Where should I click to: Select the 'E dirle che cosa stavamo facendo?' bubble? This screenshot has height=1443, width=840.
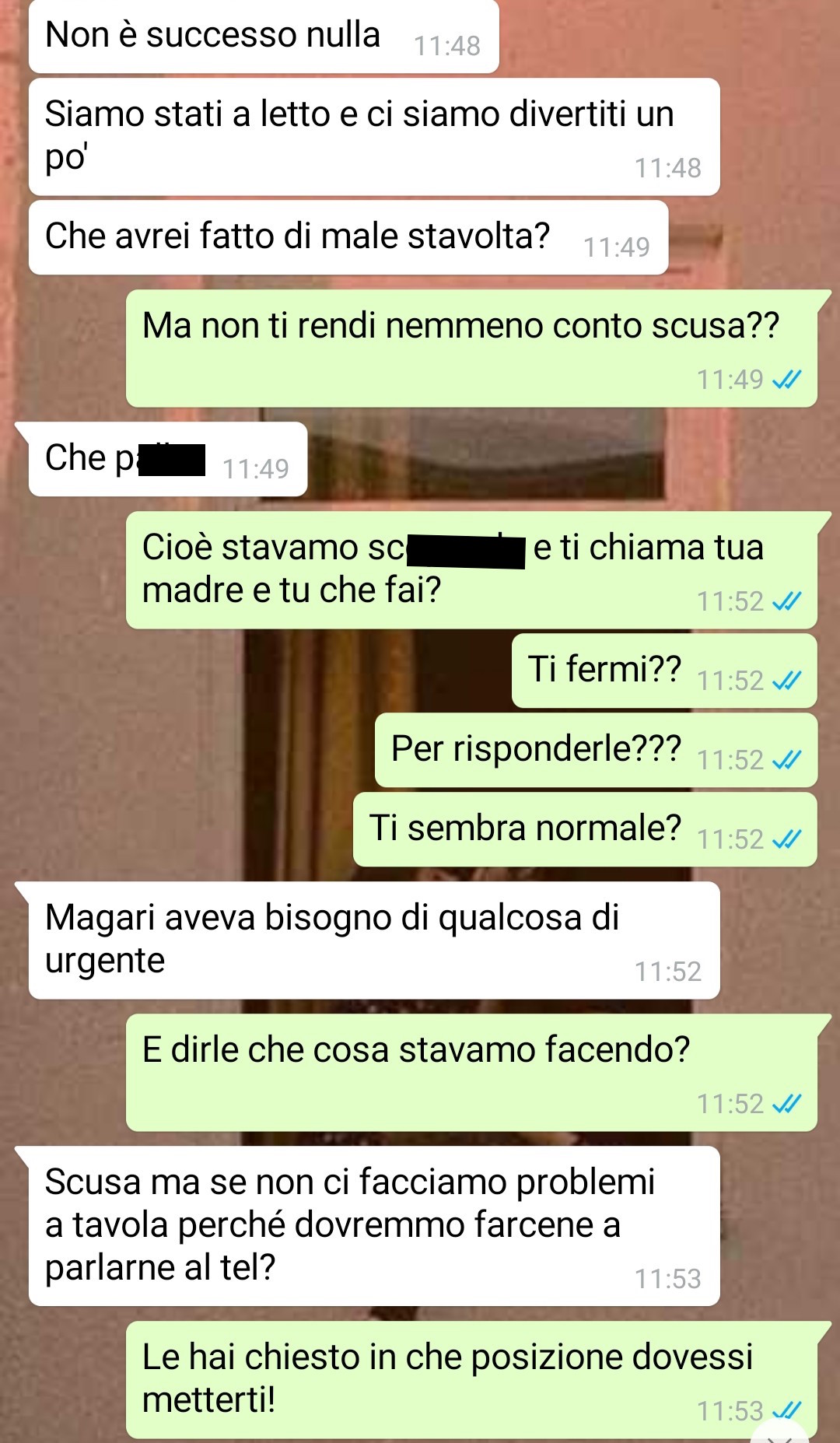(472, 1073)
